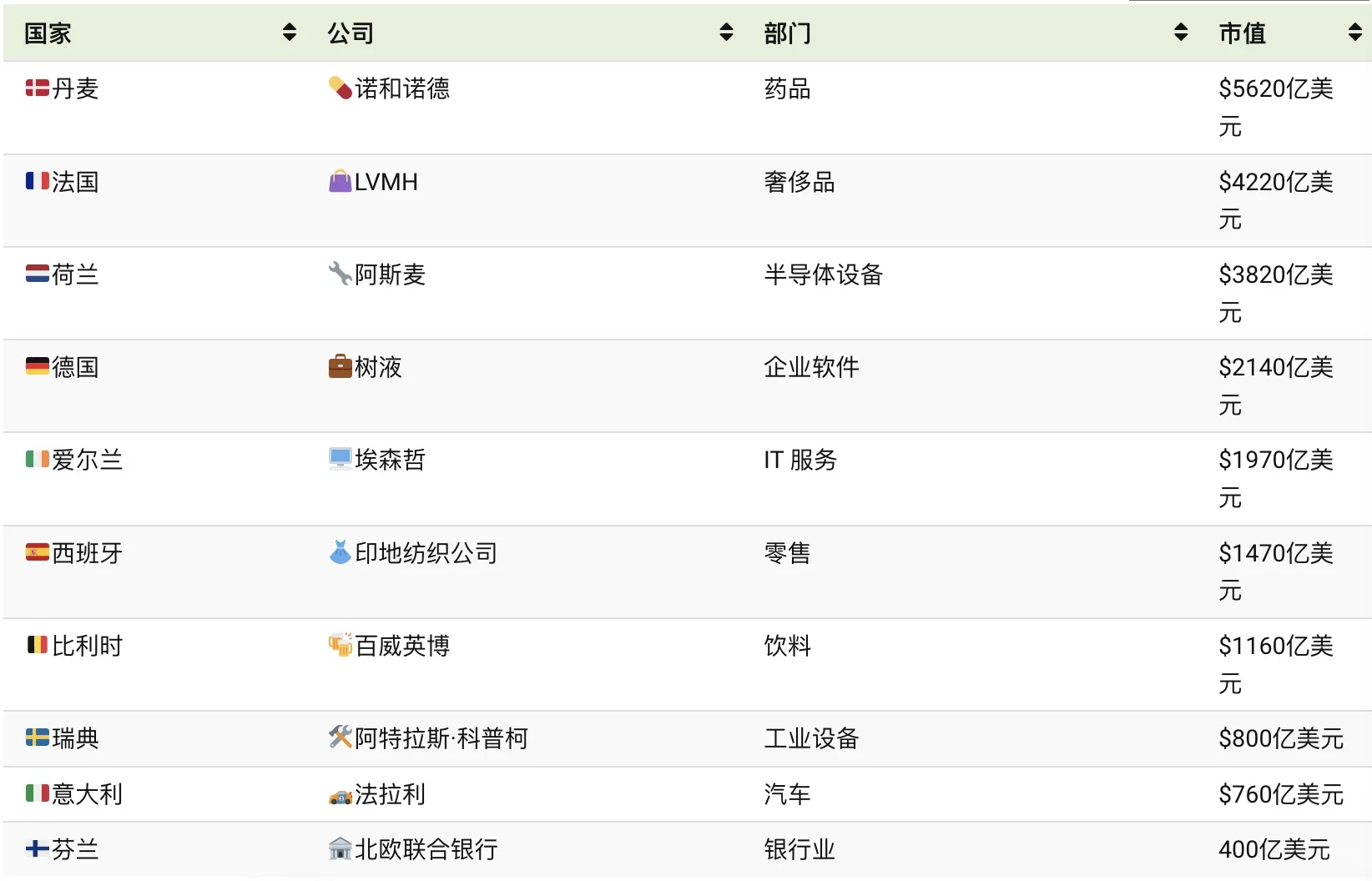
Task: Click the handbag icon beside LVMH
Action: pos(340,181)
